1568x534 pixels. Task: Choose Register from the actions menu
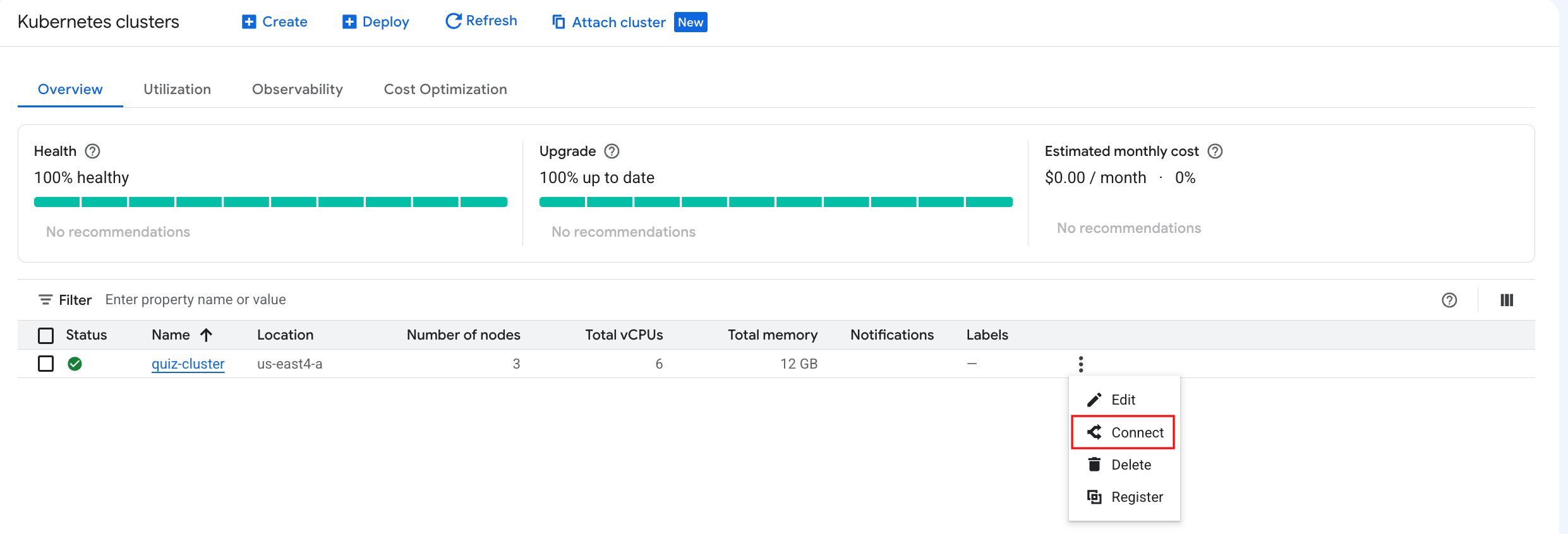coord(1125,497)
